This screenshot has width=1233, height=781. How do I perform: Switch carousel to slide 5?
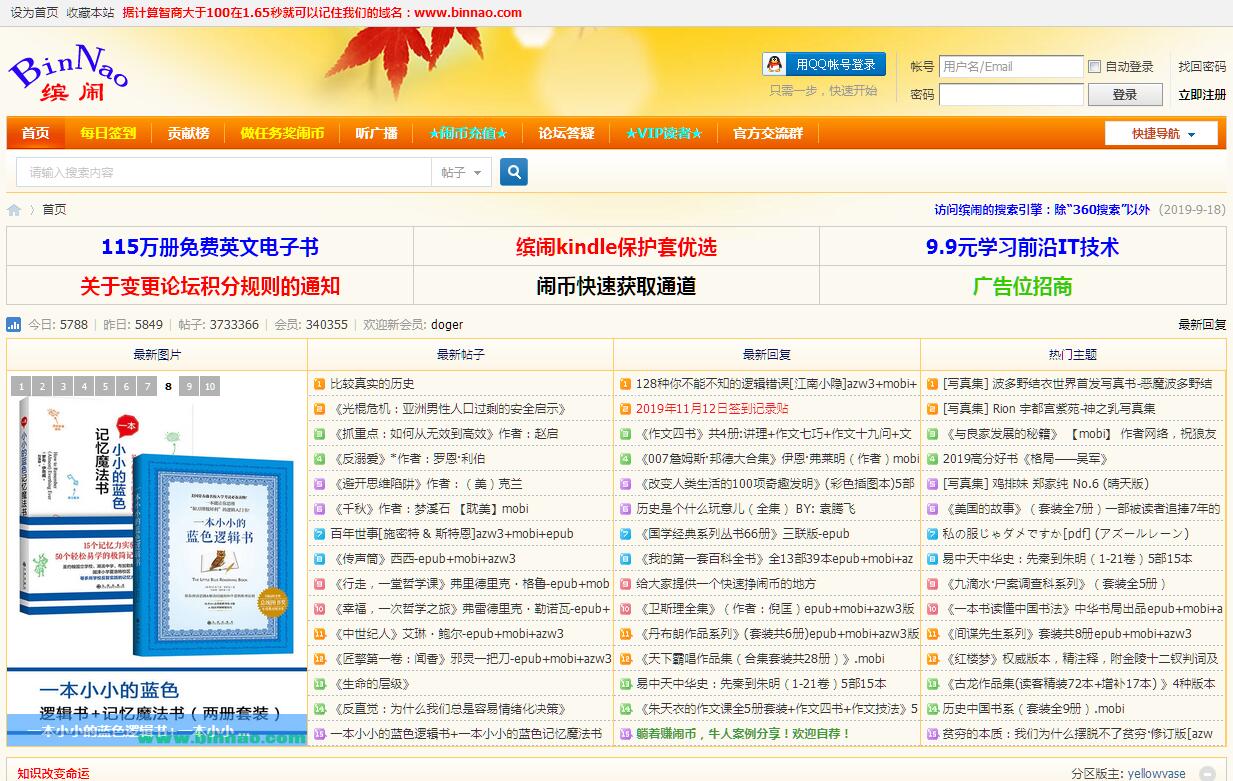tap(105, 387)
